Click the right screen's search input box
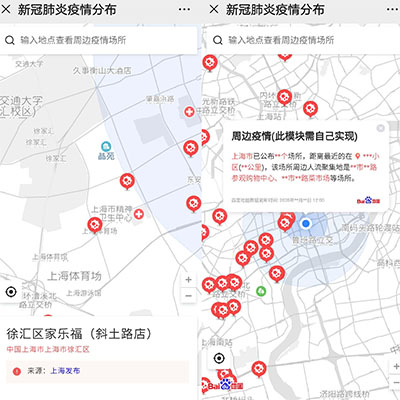The height and width of the screenshot is (400, 400). [303, 40]
